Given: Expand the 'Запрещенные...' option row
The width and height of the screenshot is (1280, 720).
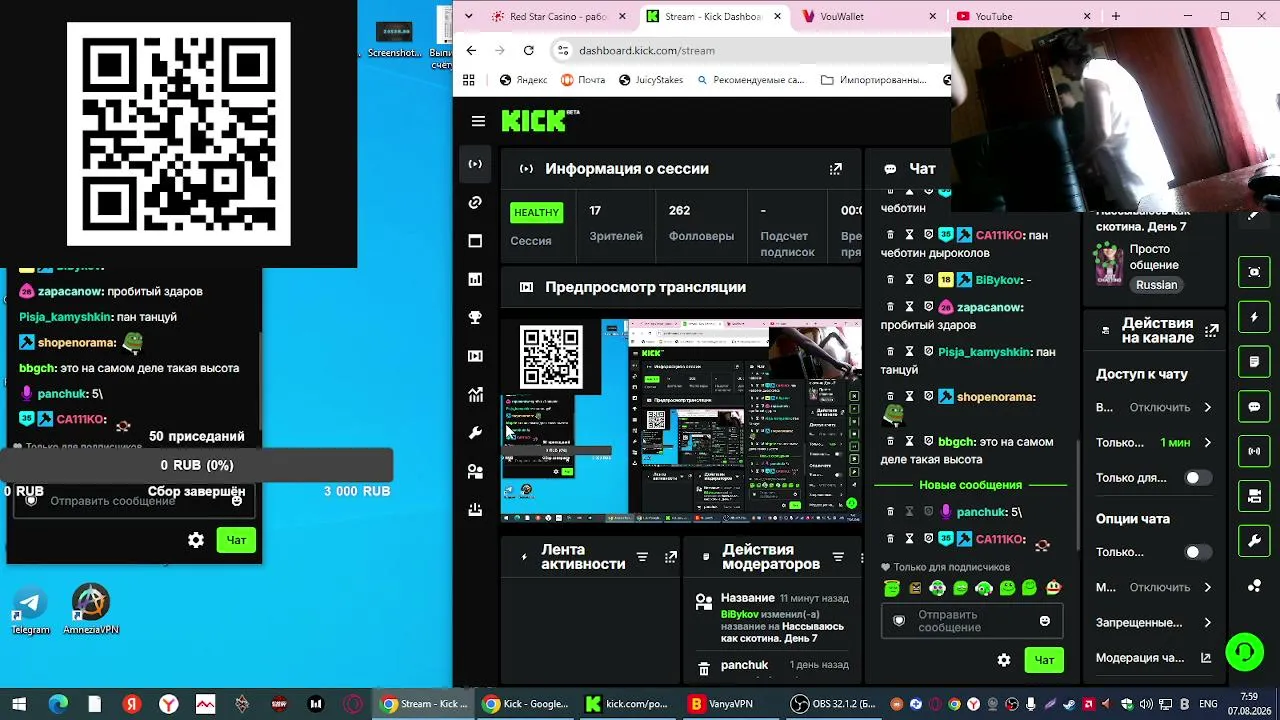Looking at the screenshot, I should click(x=1155, y=623).
